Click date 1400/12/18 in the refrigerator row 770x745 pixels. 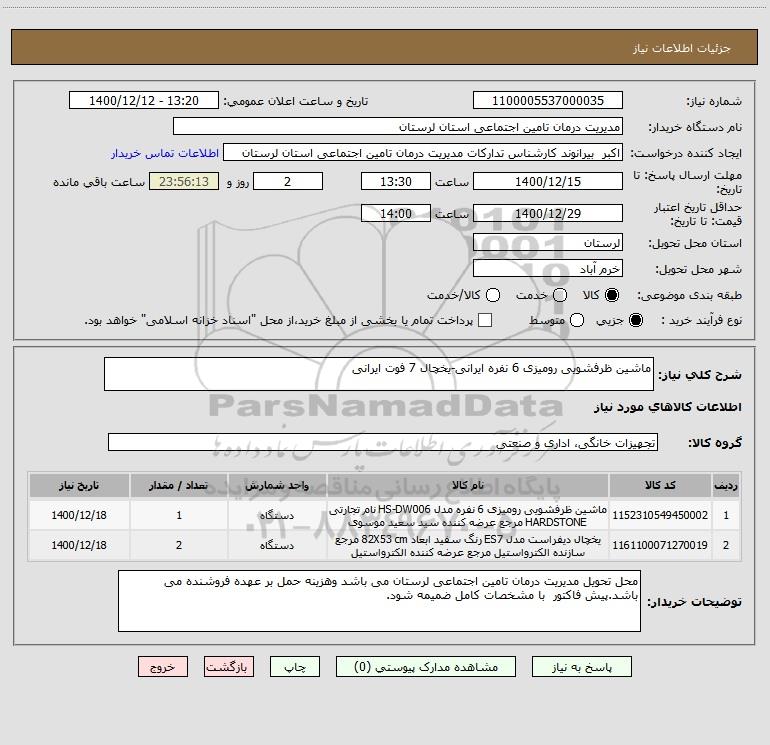pyautogui.click(x=79, y=545)
